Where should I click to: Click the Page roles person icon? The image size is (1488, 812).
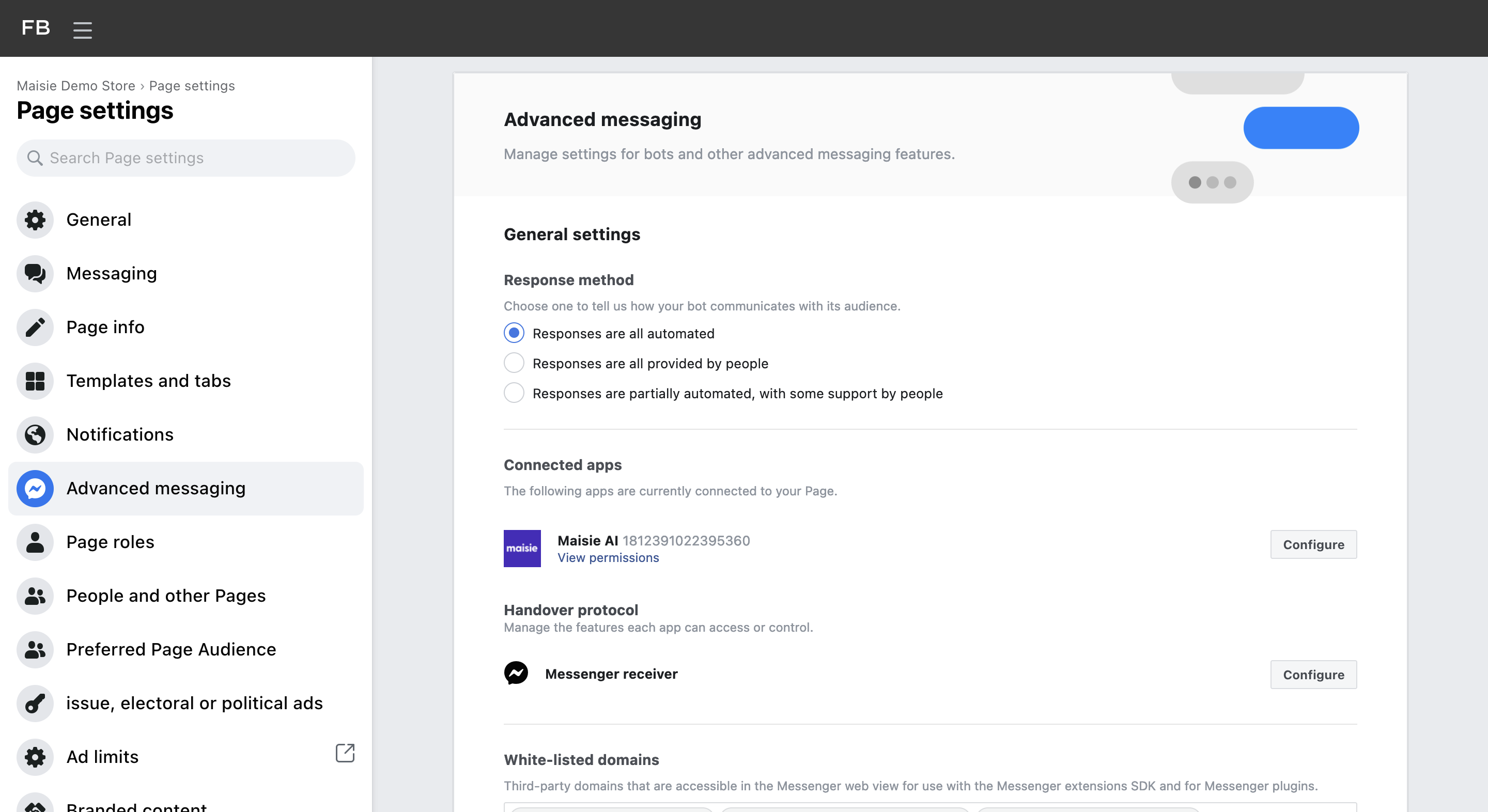tap(35, 542)
